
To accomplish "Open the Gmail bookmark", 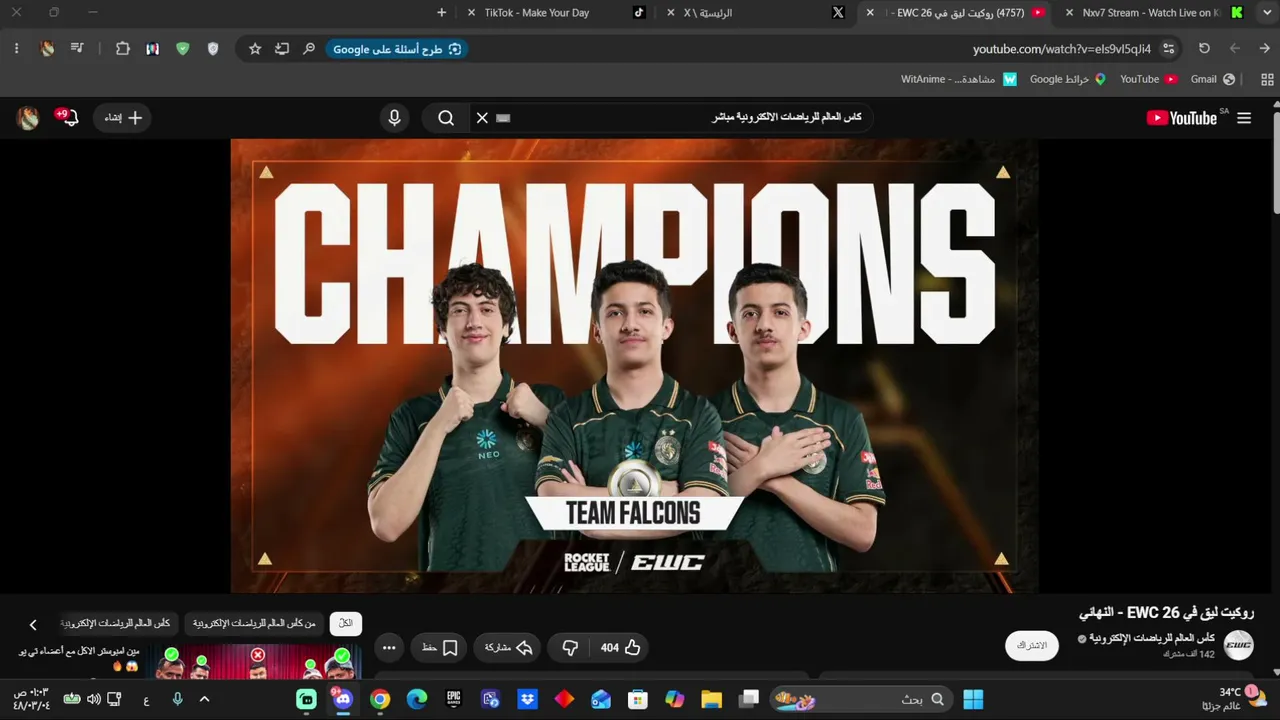I will click(1213, 79).
